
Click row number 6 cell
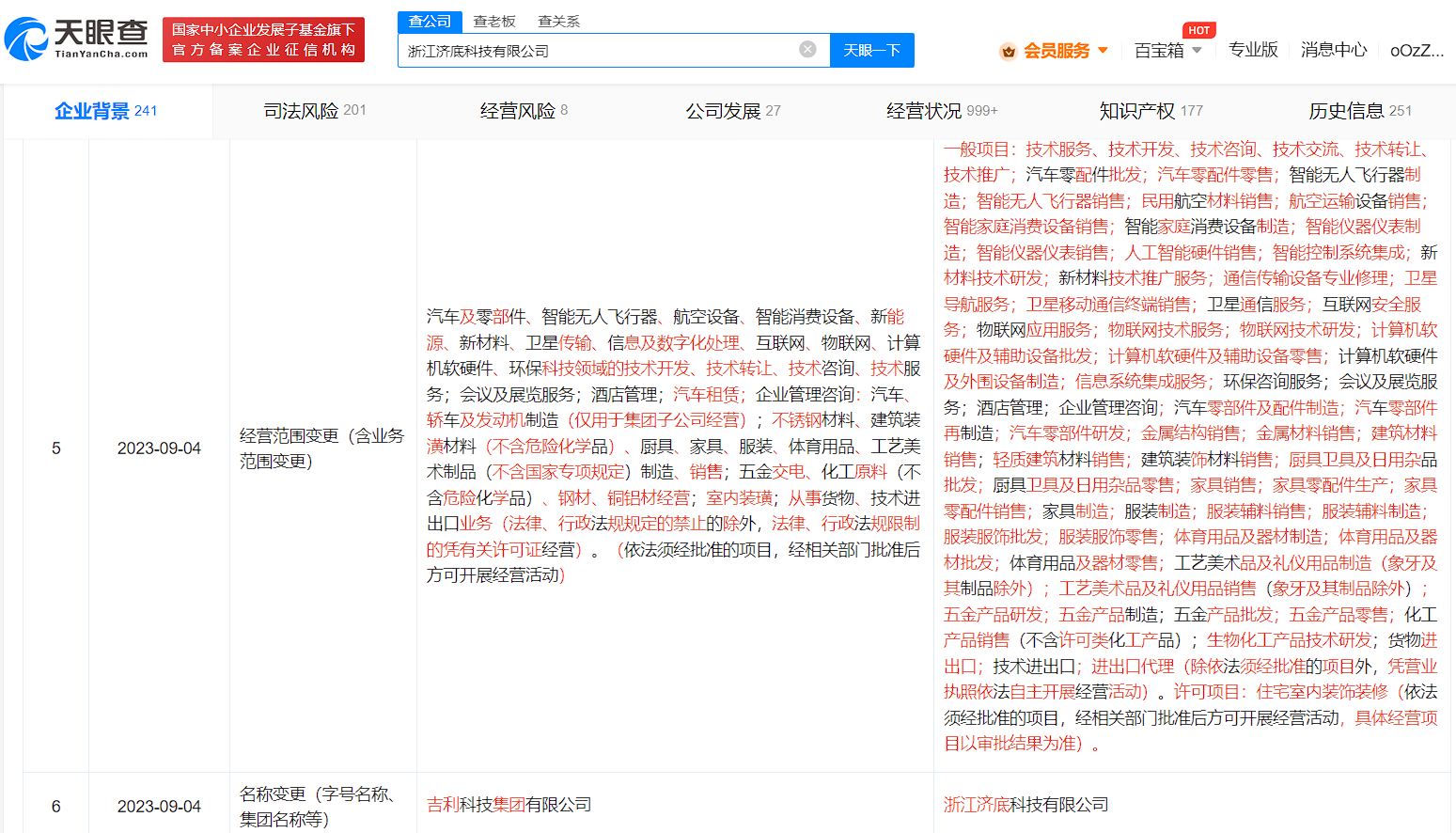pyautogui.click(x=56, y=807)
